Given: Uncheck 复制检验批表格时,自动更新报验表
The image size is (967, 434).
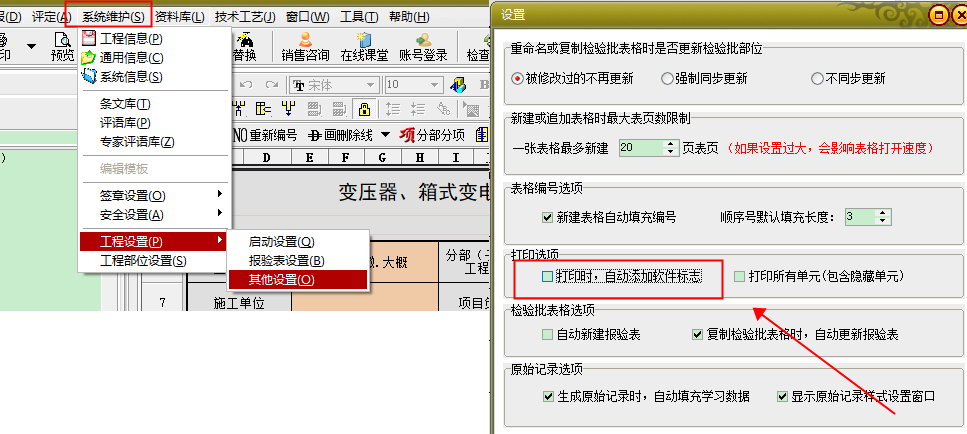Looking at the screenshot, I should click(x=698, y=335).
